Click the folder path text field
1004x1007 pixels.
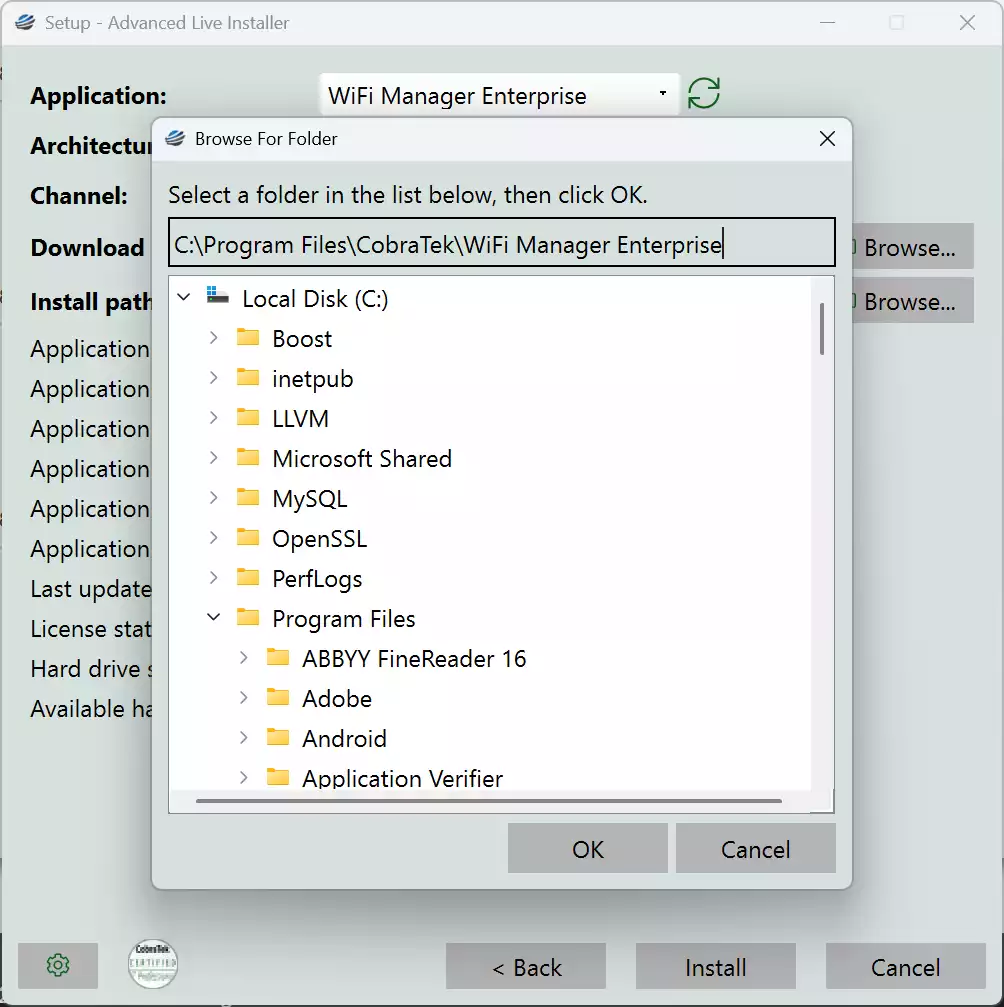502,243
